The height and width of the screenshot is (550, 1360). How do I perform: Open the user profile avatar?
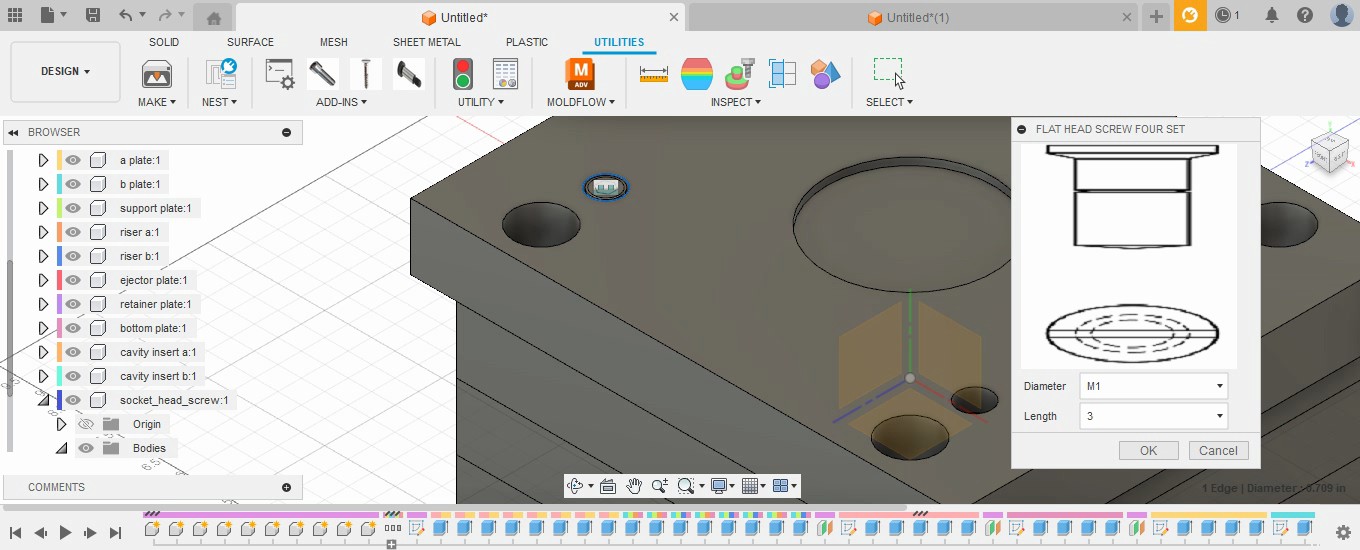coord(1341,16)
